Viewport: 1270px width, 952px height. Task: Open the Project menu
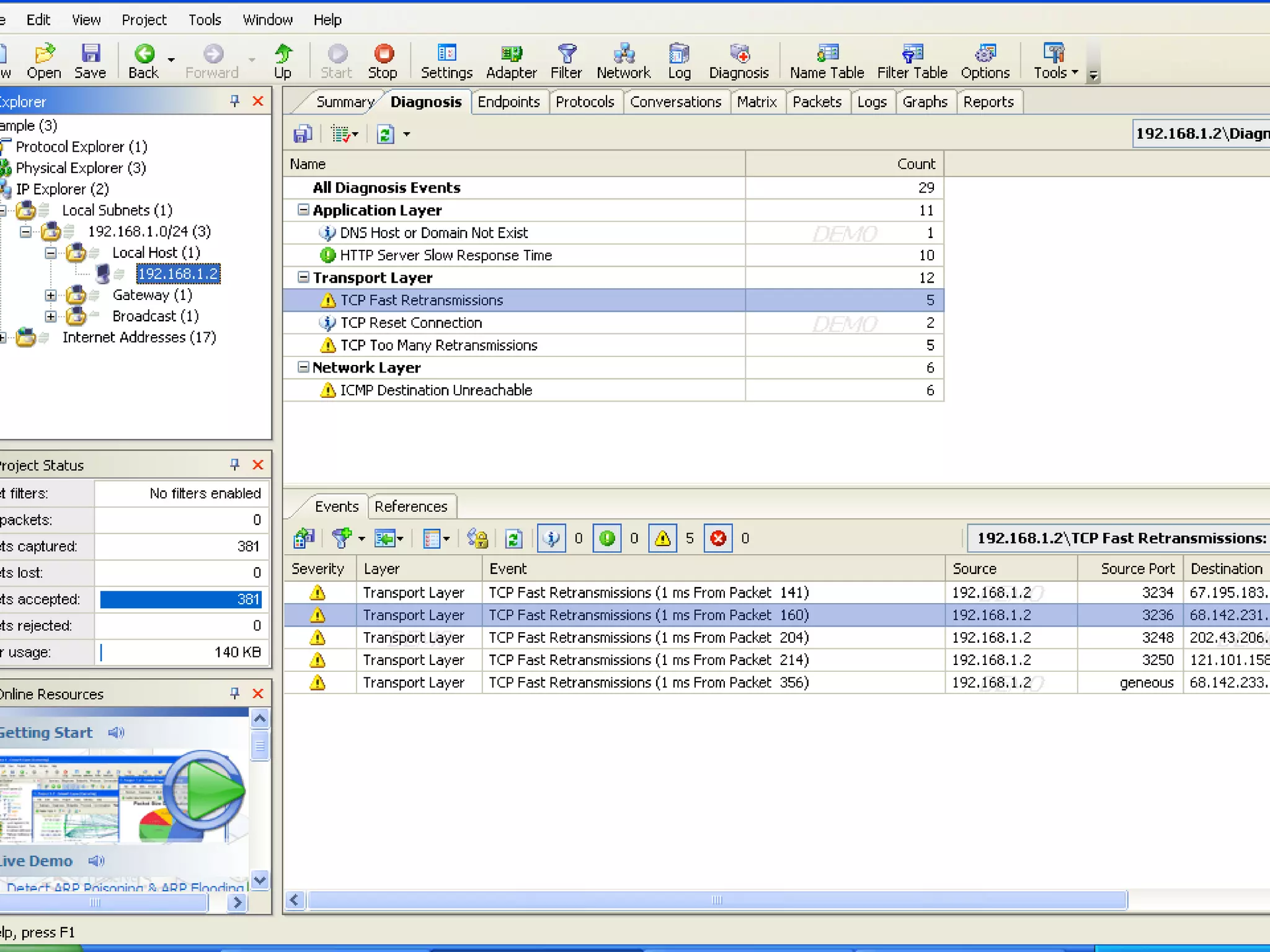tap(144, 20)
